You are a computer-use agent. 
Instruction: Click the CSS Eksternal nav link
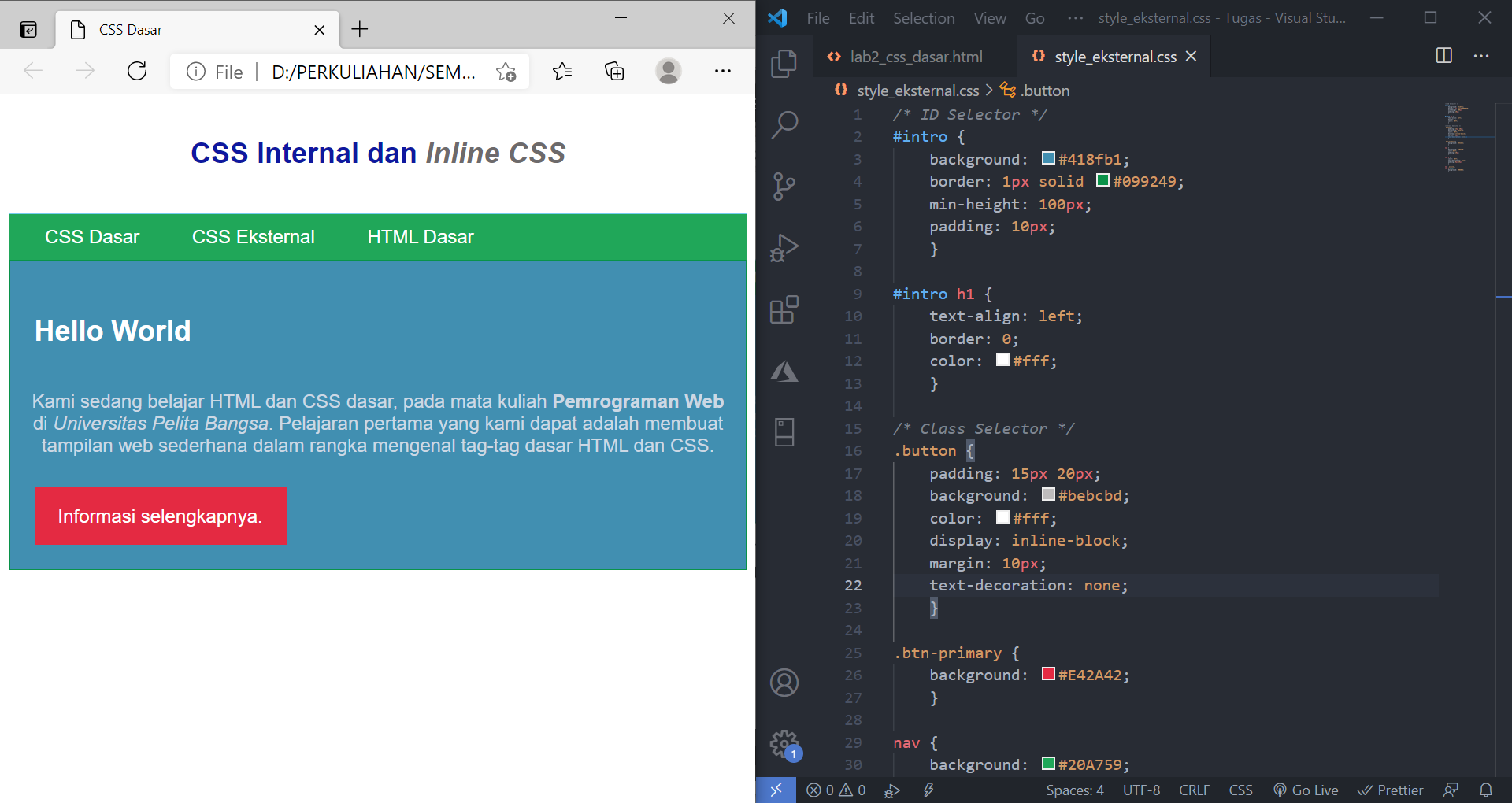(x=253, y=237)
